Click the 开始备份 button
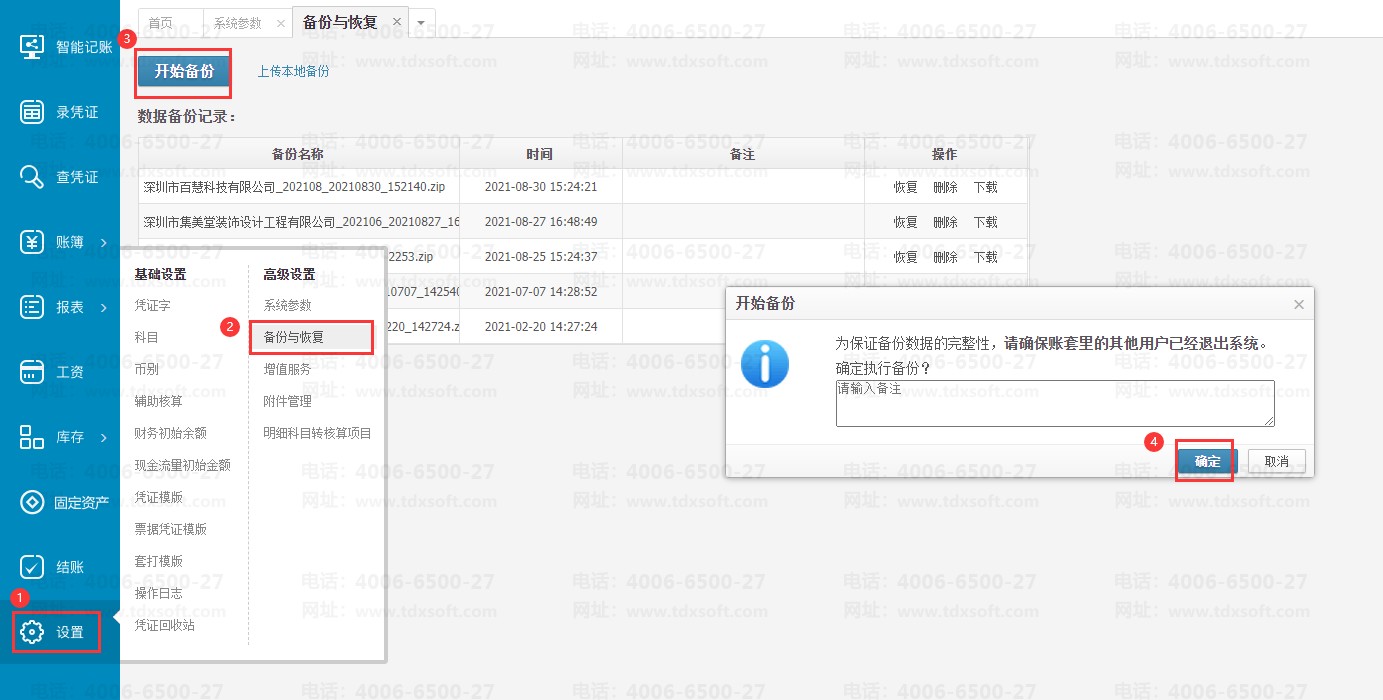This screenshot has width=1383, height=700. click(184, 71)
